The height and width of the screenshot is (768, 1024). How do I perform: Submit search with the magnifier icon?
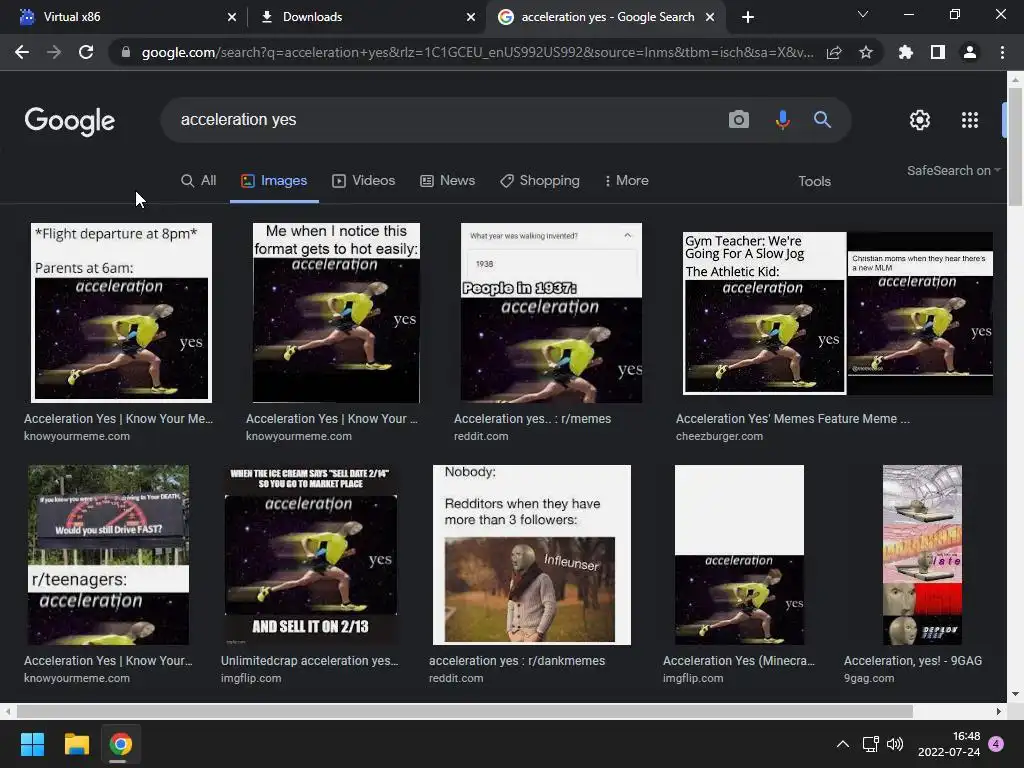pos(822,120)
